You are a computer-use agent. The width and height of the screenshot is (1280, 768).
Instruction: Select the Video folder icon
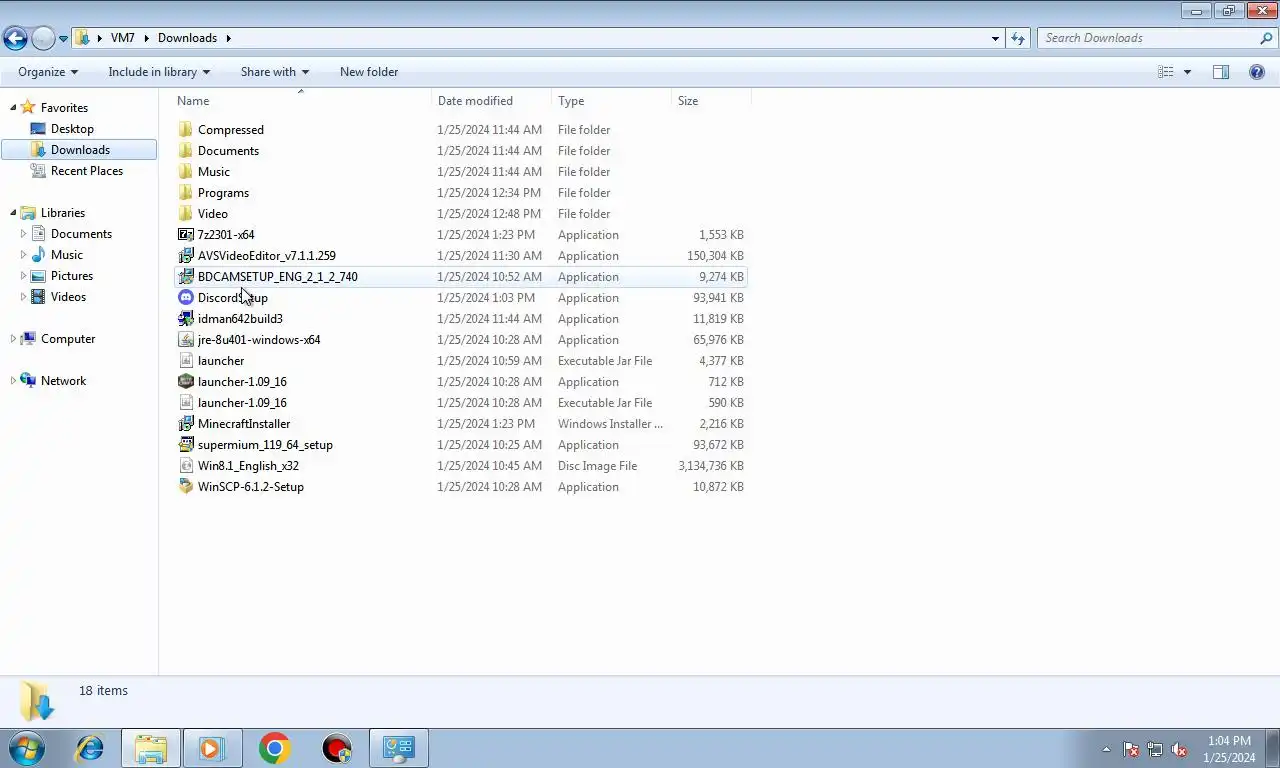pos(185,214)
